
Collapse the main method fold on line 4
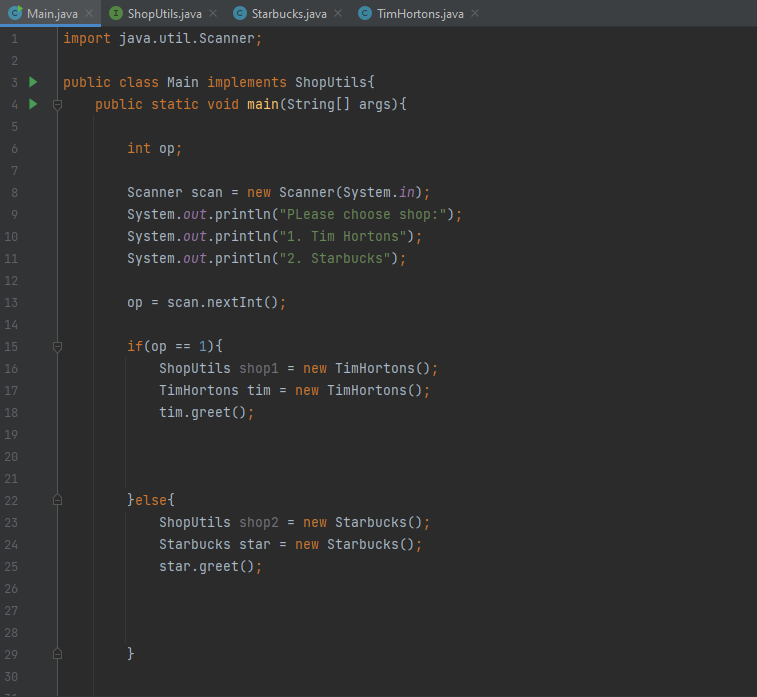[57, 104]
